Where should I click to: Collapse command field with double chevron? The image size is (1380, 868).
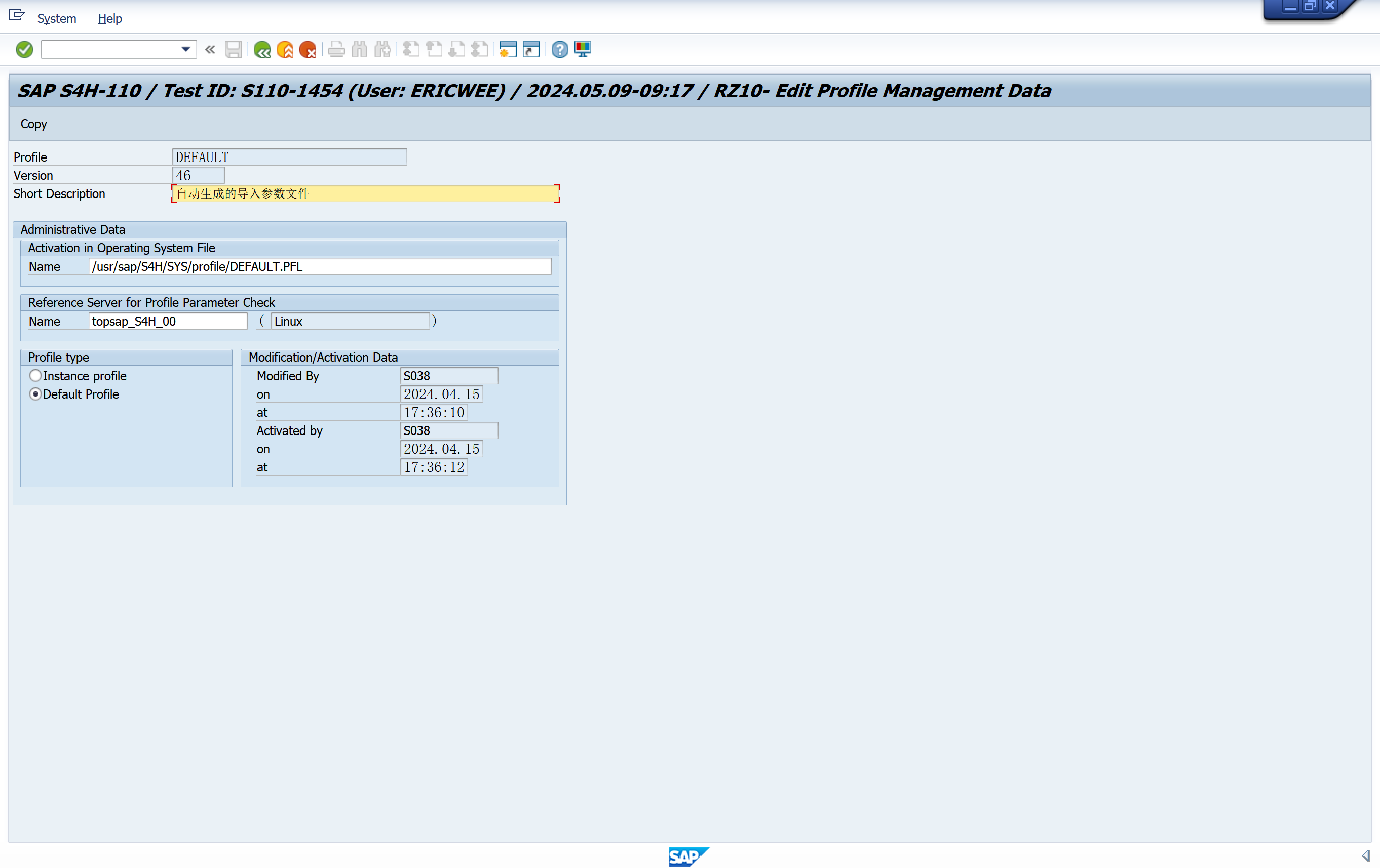(210, 49)
